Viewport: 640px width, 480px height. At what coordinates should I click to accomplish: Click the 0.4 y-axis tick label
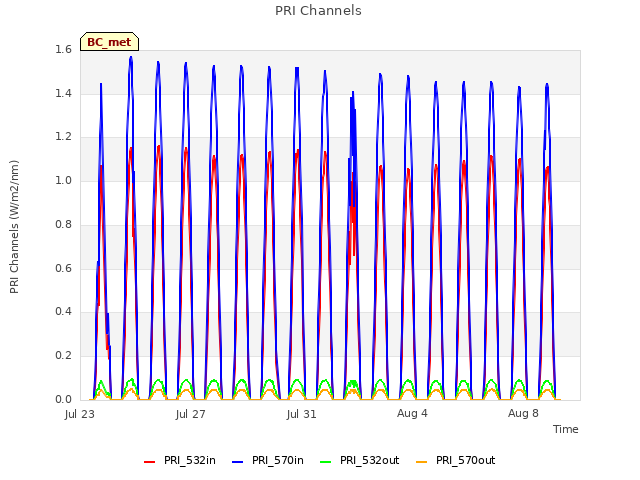(x=63, y=311)
